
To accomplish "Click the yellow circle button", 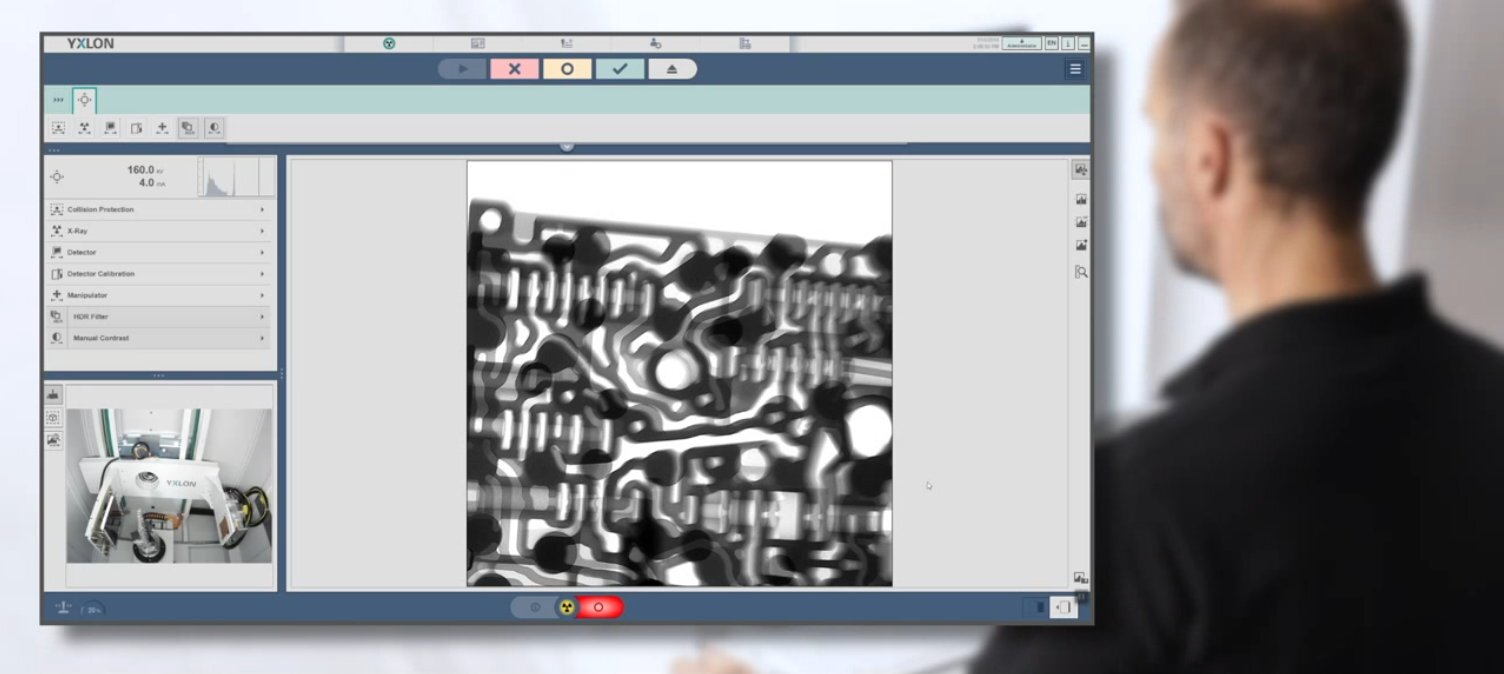I will click(567, 69).
